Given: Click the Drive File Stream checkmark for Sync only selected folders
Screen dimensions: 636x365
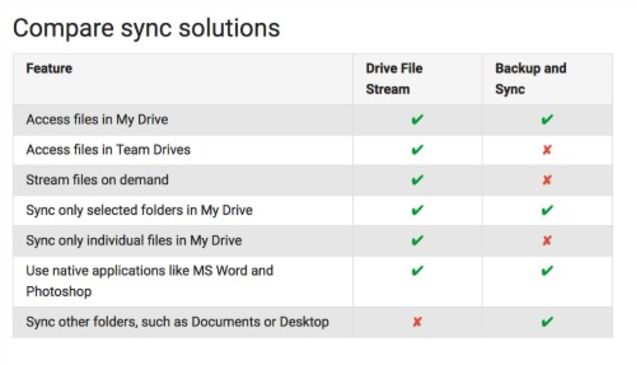Looking at the screenshot, I should [x=417, y=210].
